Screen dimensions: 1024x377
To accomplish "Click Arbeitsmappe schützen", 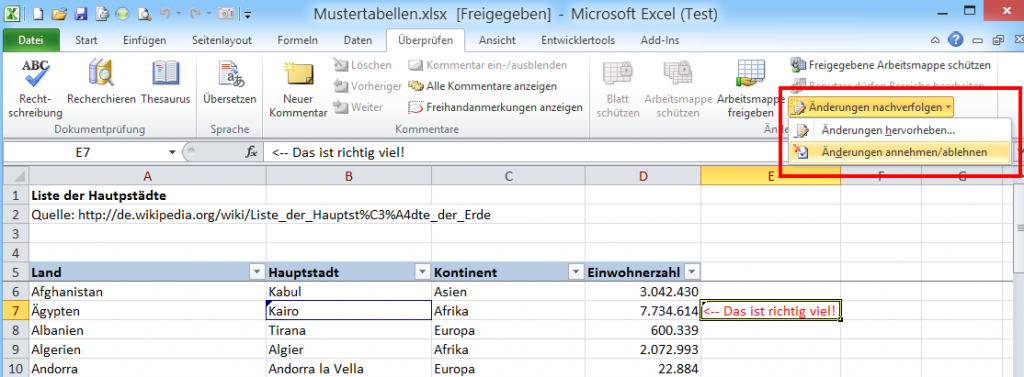I will [677, 90].
